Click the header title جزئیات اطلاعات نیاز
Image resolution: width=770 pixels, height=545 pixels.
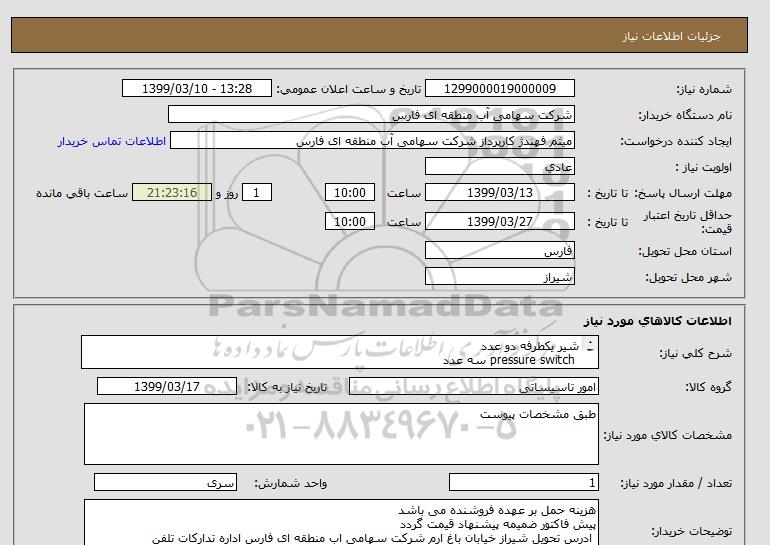click(x=671, y=36)
